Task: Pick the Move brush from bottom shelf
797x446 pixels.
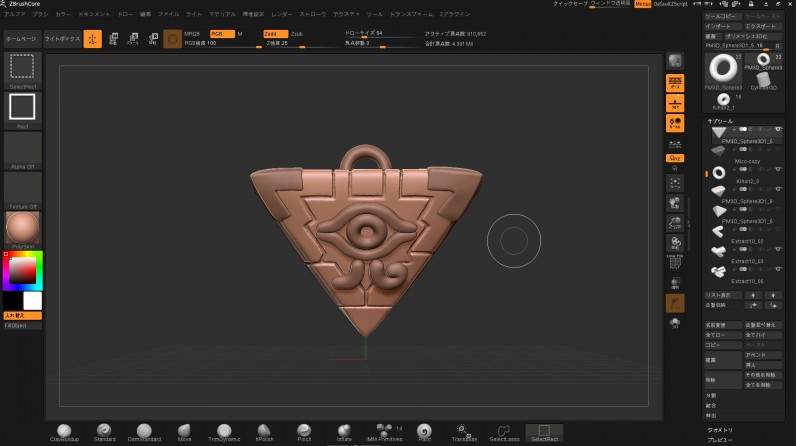Action: 184,431
